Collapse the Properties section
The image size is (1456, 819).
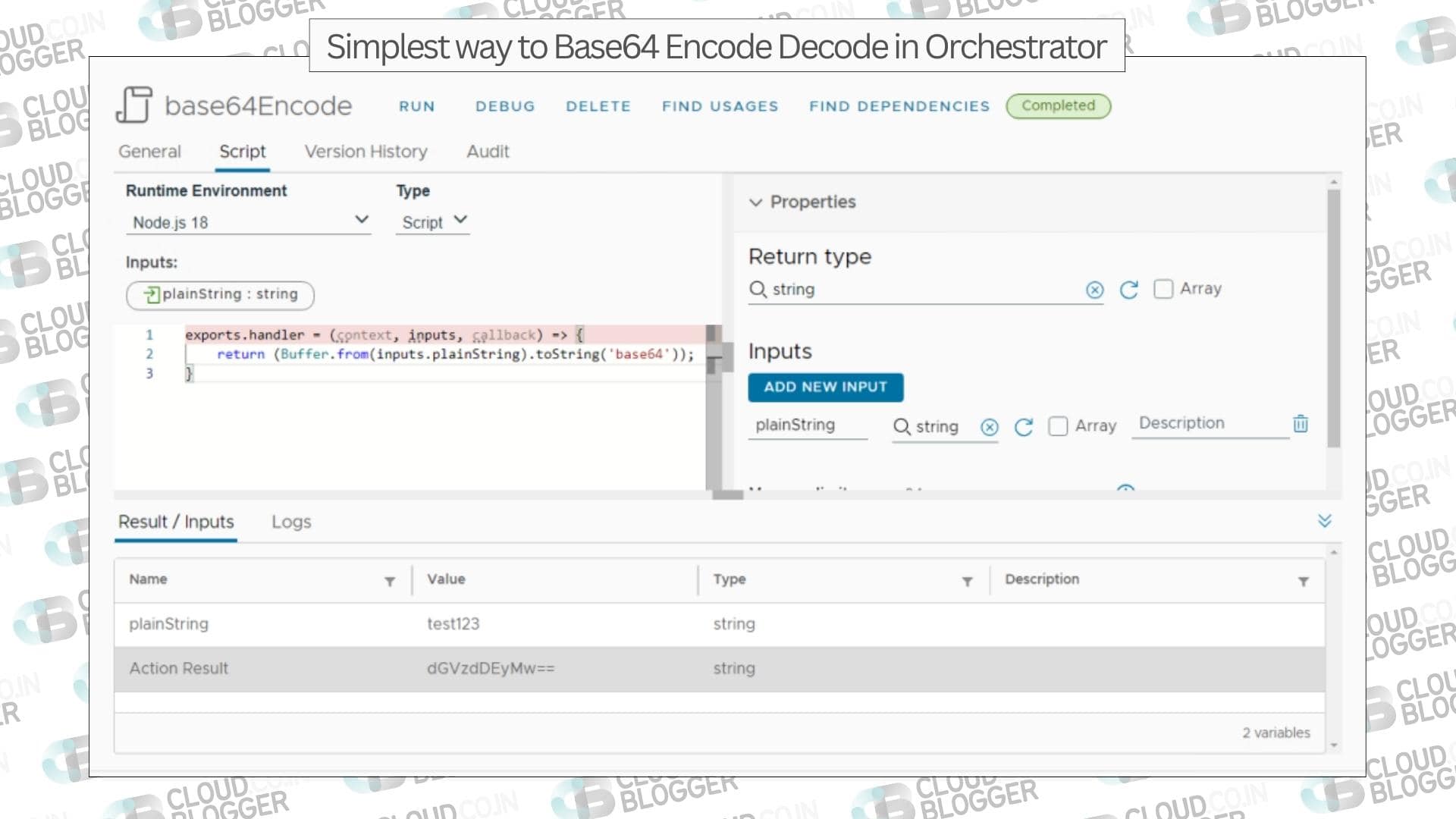pos(755,202)
